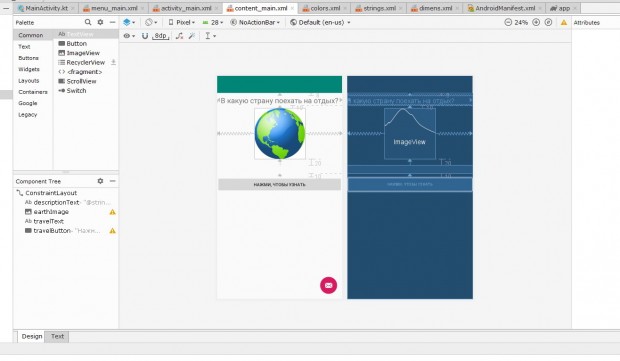
Task: Select the Widgets palette category
Action: [x=29, y=69]
